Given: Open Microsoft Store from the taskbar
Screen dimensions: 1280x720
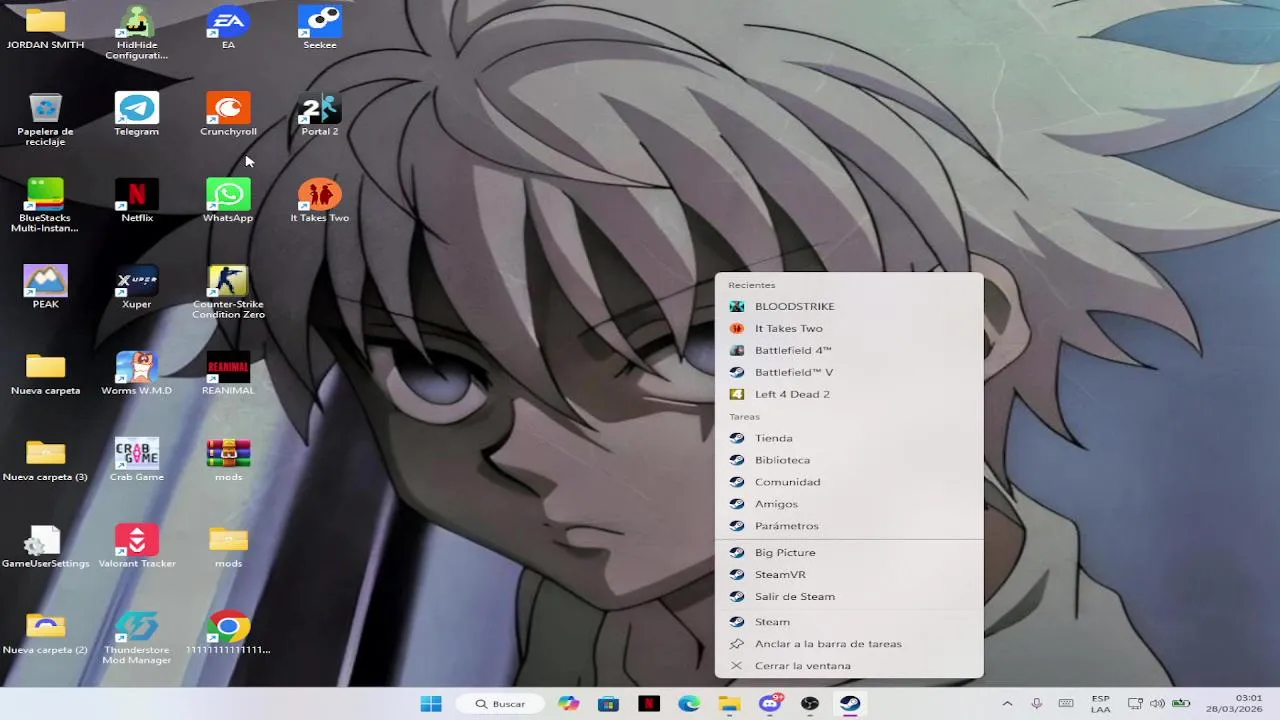Looking at the screenshot, I should point(609,704).
